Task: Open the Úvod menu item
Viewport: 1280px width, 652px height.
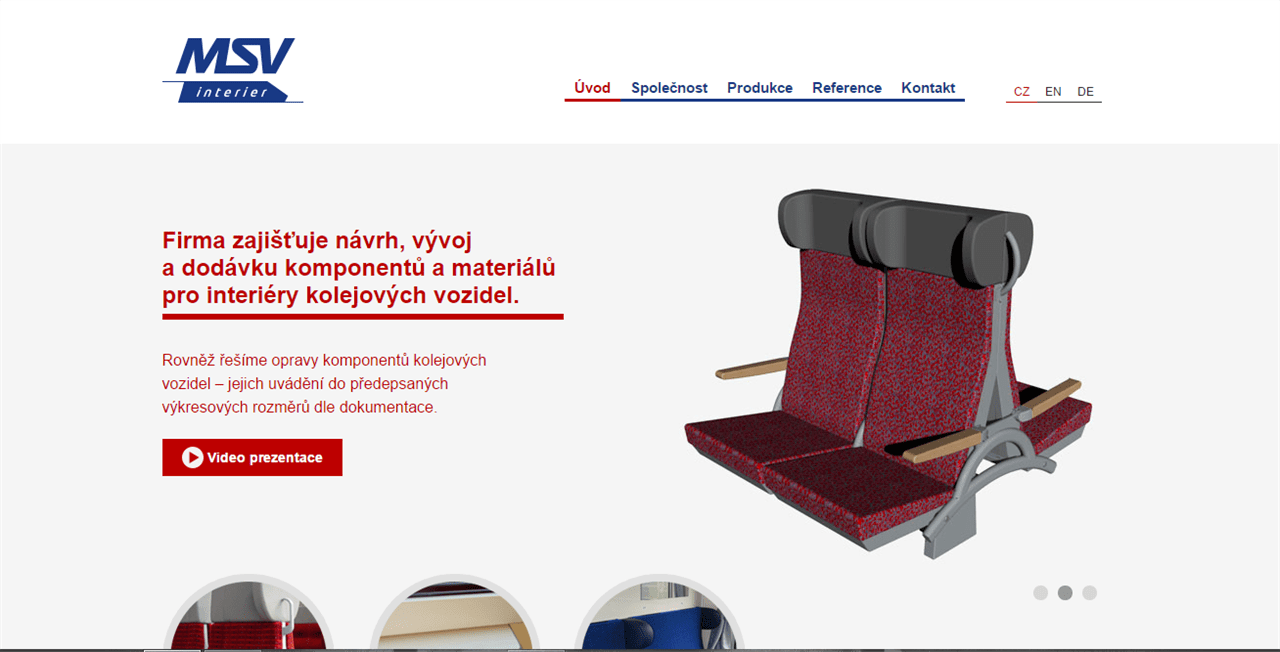Action: coord(592,88)
